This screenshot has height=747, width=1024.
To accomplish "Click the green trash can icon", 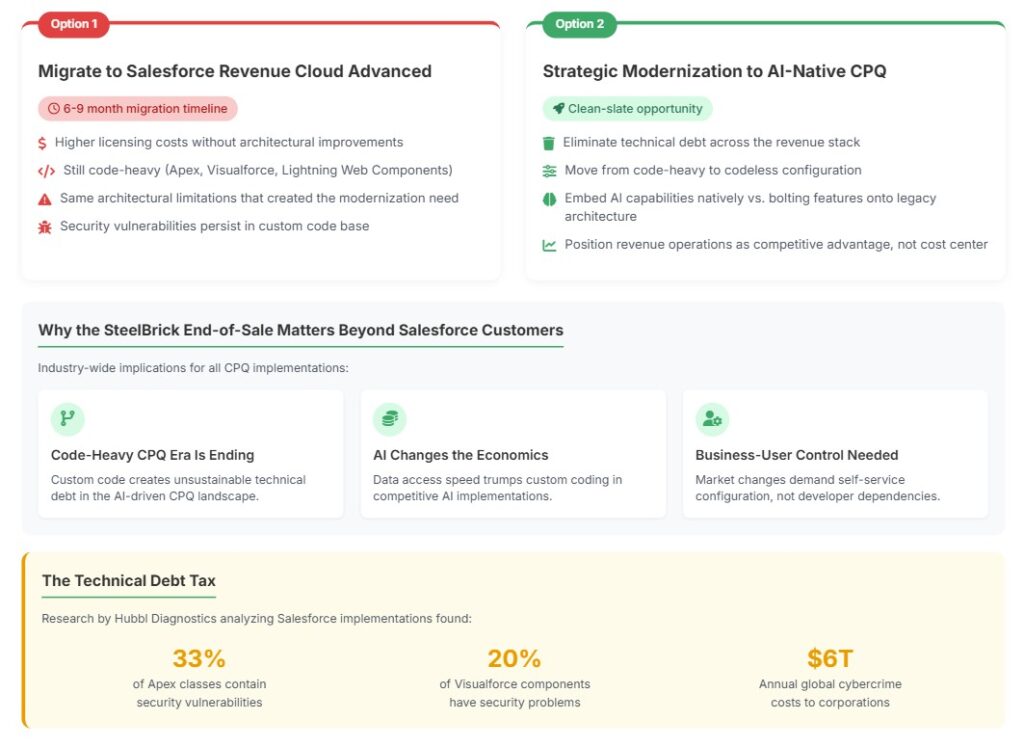I will tap(548, 143).
